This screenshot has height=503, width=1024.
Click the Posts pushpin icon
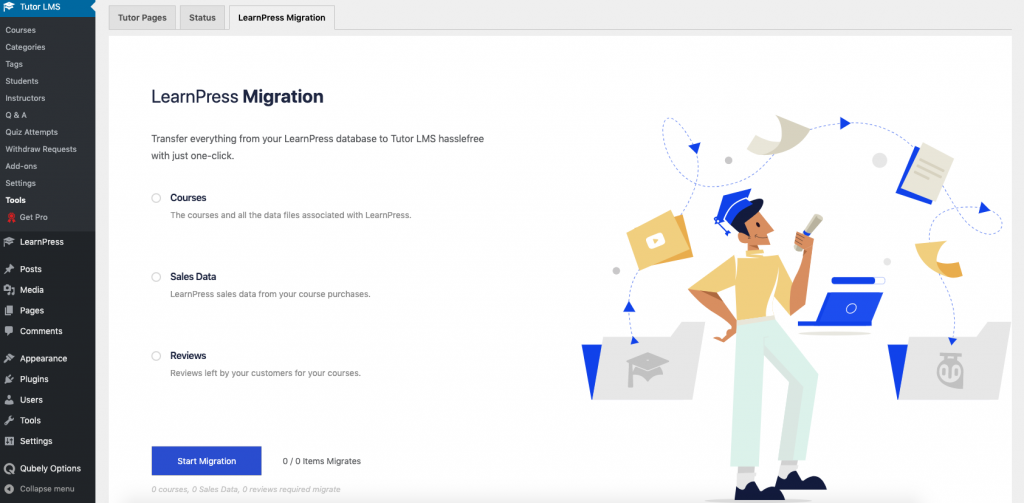[8, 269]
